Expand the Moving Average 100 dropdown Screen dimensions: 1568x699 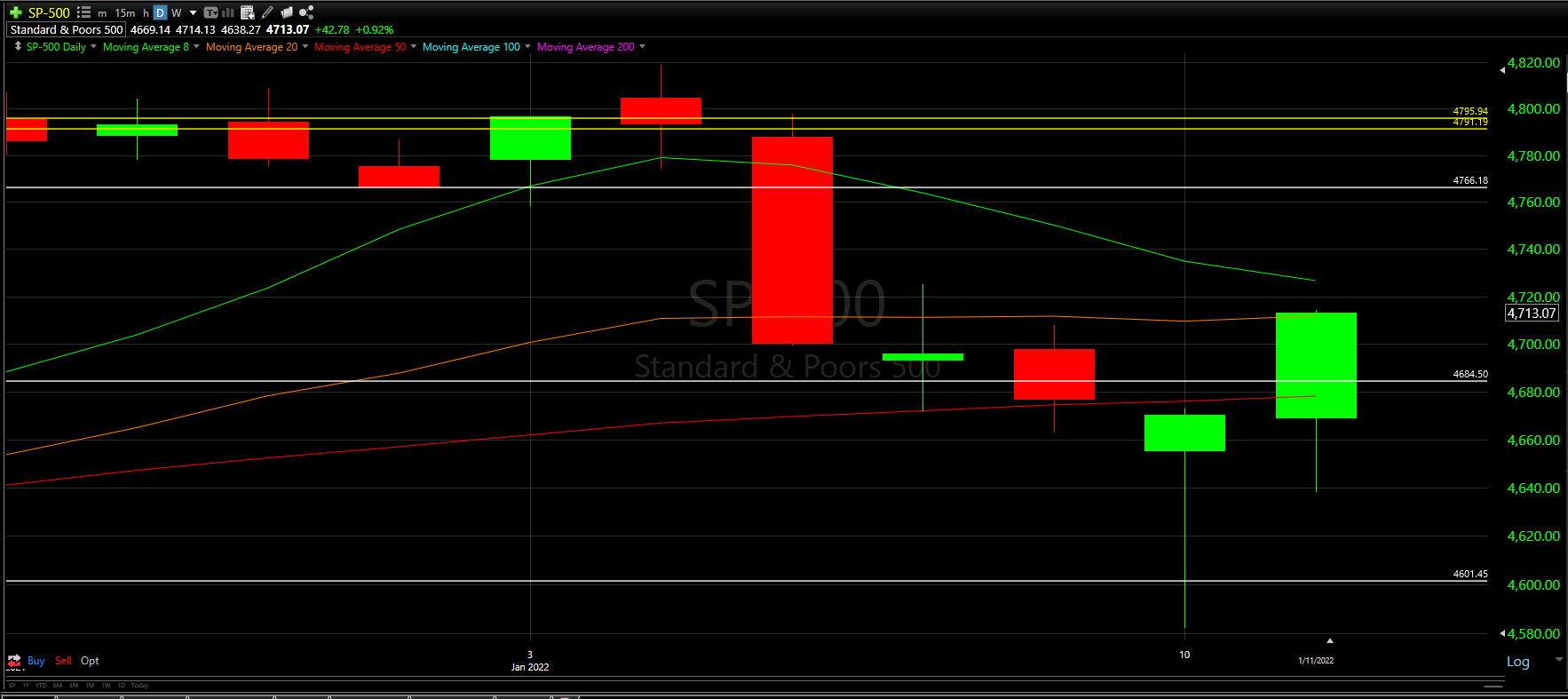527,46
